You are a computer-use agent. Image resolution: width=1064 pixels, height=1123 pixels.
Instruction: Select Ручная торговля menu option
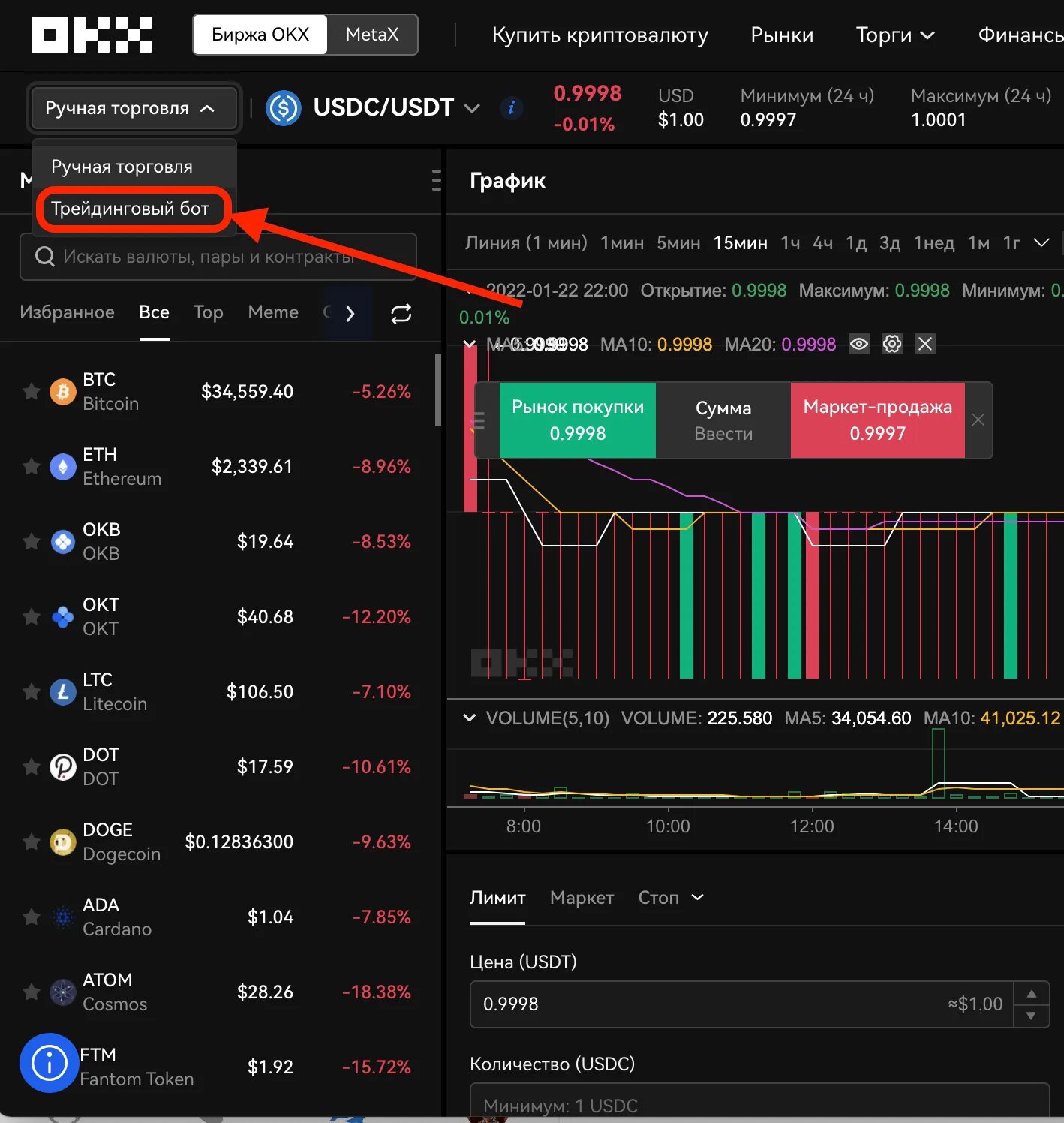(x=122, y=167)
